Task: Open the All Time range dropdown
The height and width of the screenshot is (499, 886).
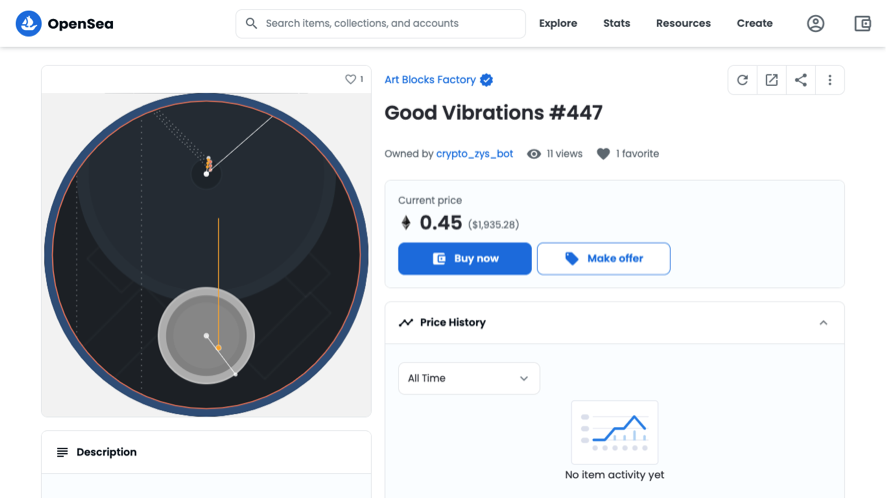Action: tap(469, 379)
